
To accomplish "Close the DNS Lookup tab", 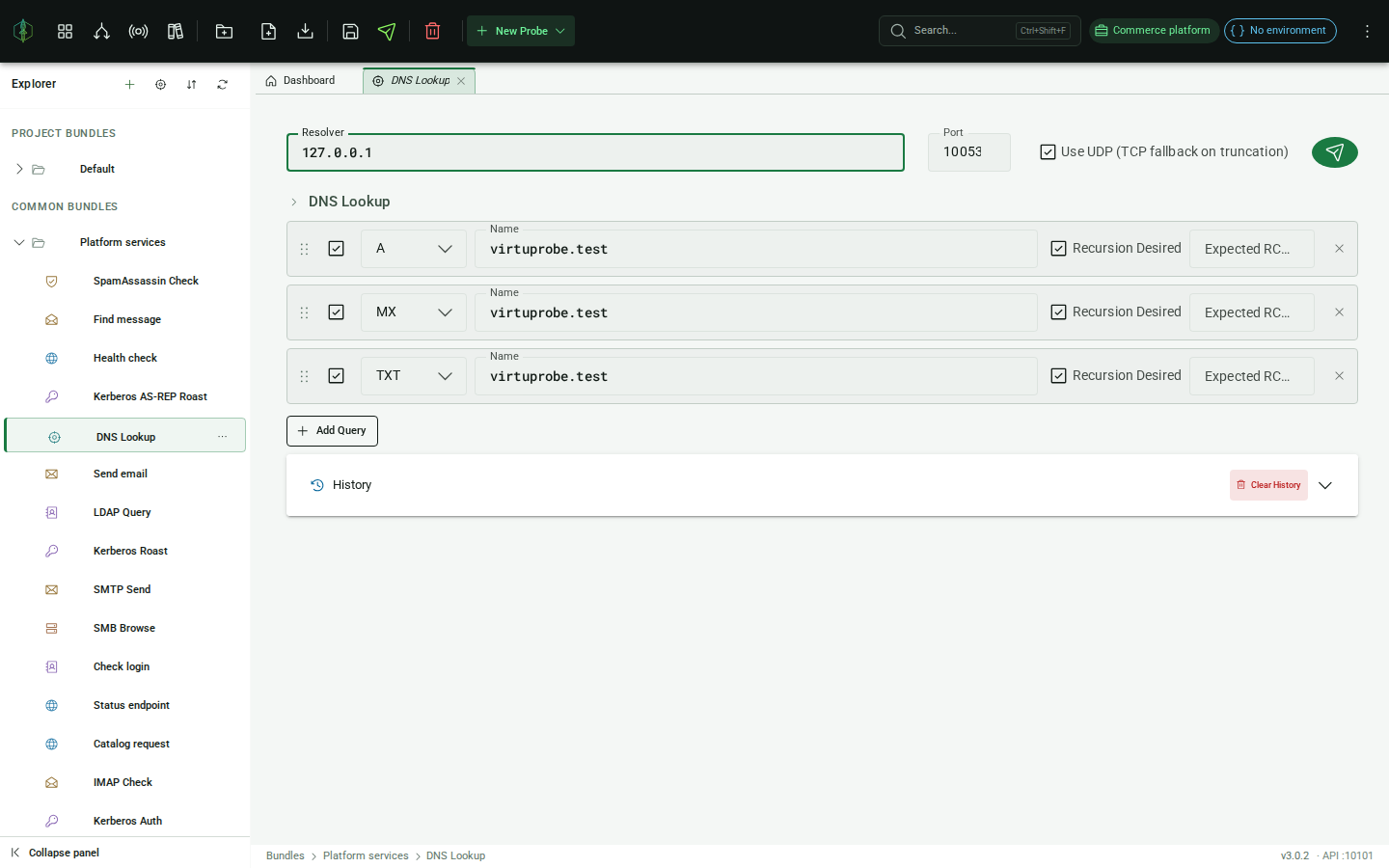I will coord(461,81).
